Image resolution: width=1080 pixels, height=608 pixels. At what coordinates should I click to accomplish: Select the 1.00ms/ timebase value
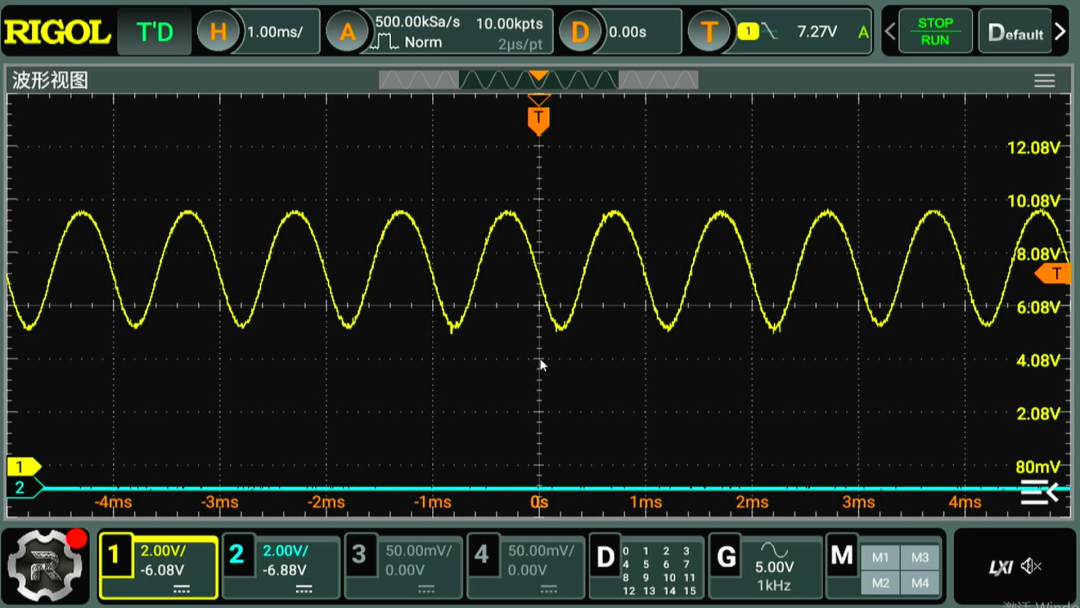tap(274, 32)
